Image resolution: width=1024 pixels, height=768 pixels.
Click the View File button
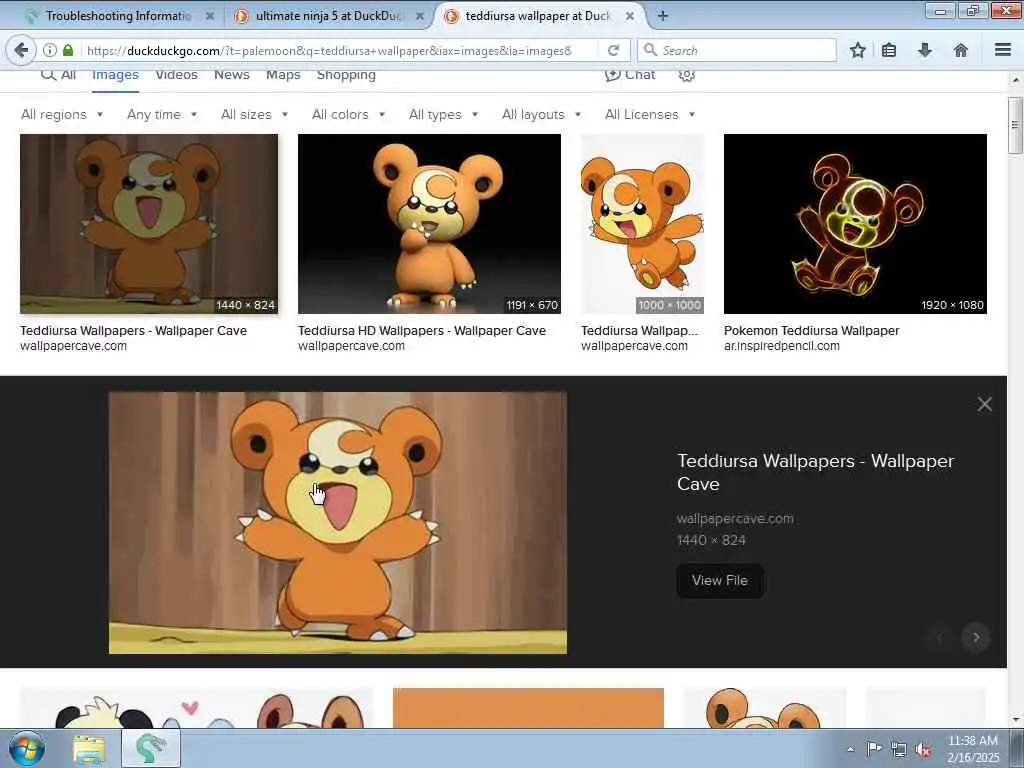(x=720, y=580)
